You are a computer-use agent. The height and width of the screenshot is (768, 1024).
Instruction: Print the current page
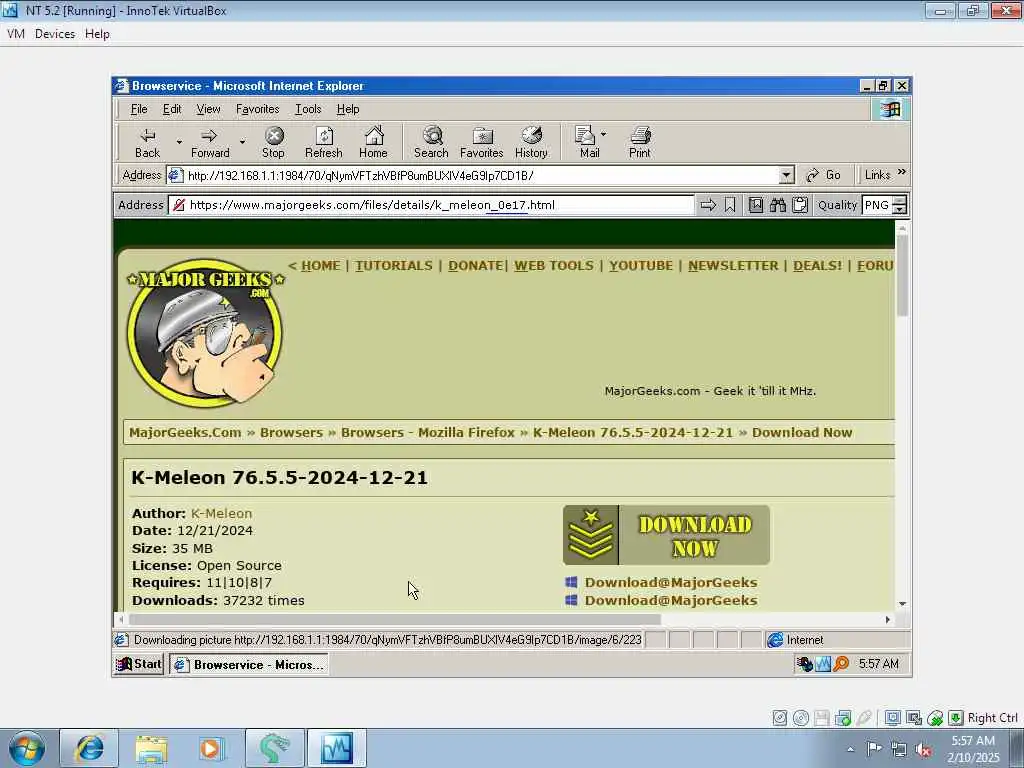point(640,143)
